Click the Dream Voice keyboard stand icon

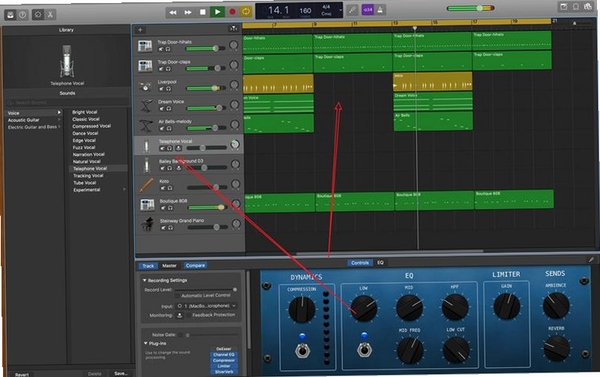coord(146,106)
